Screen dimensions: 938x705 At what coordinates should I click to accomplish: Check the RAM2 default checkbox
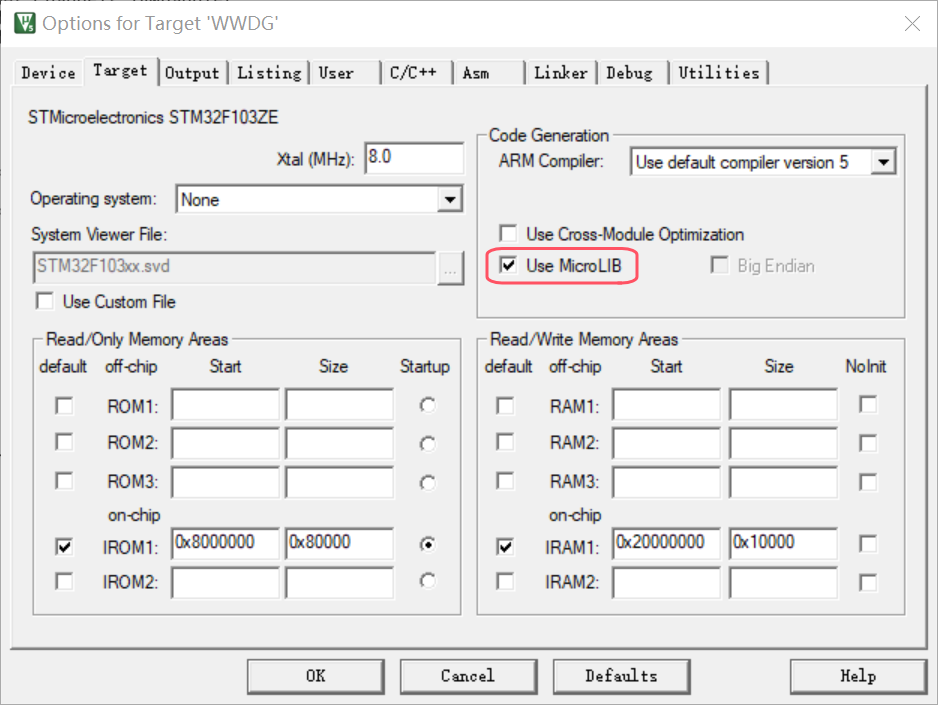pos(505,442)
